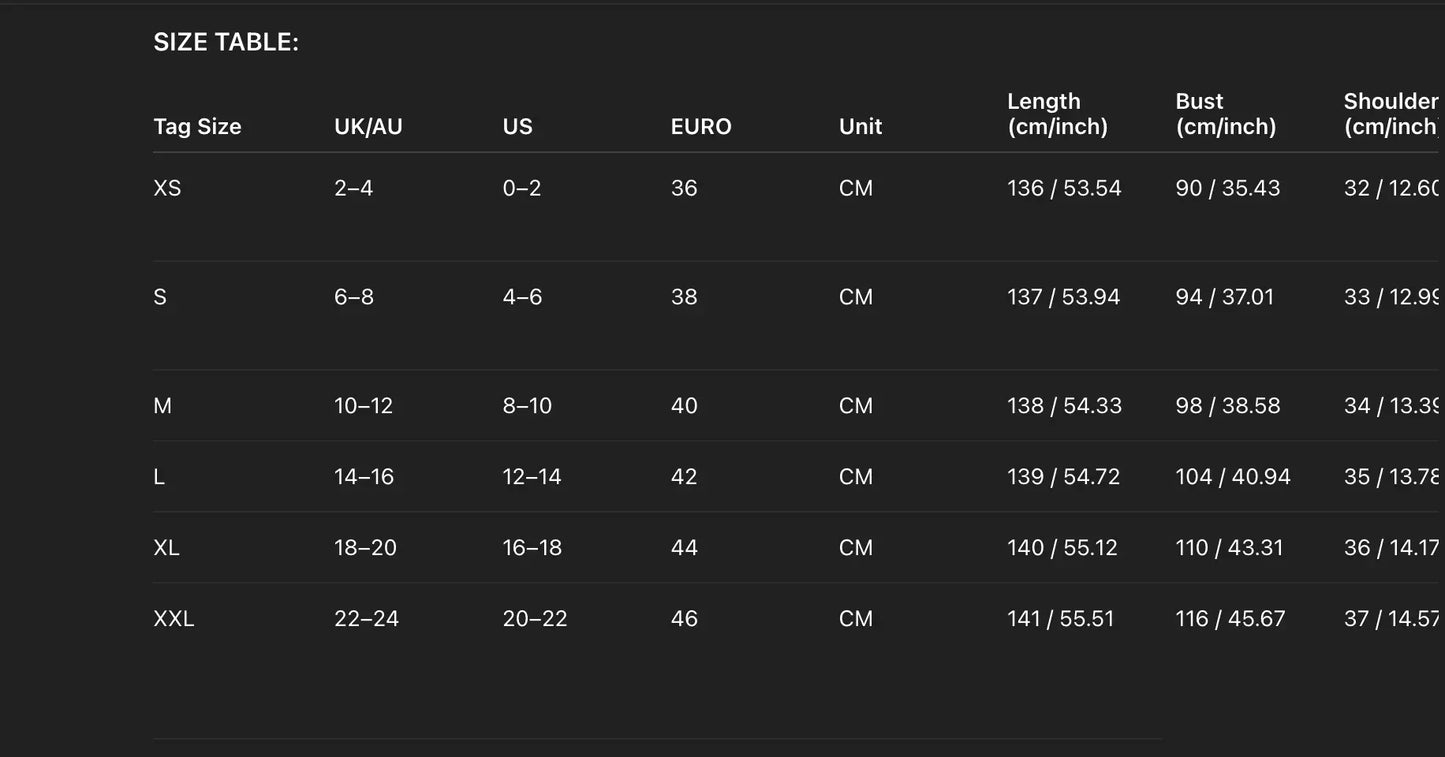Select the length value 140 / 55.12
The height and width of the screenshot is (757, 1445).
point(1062,548)
